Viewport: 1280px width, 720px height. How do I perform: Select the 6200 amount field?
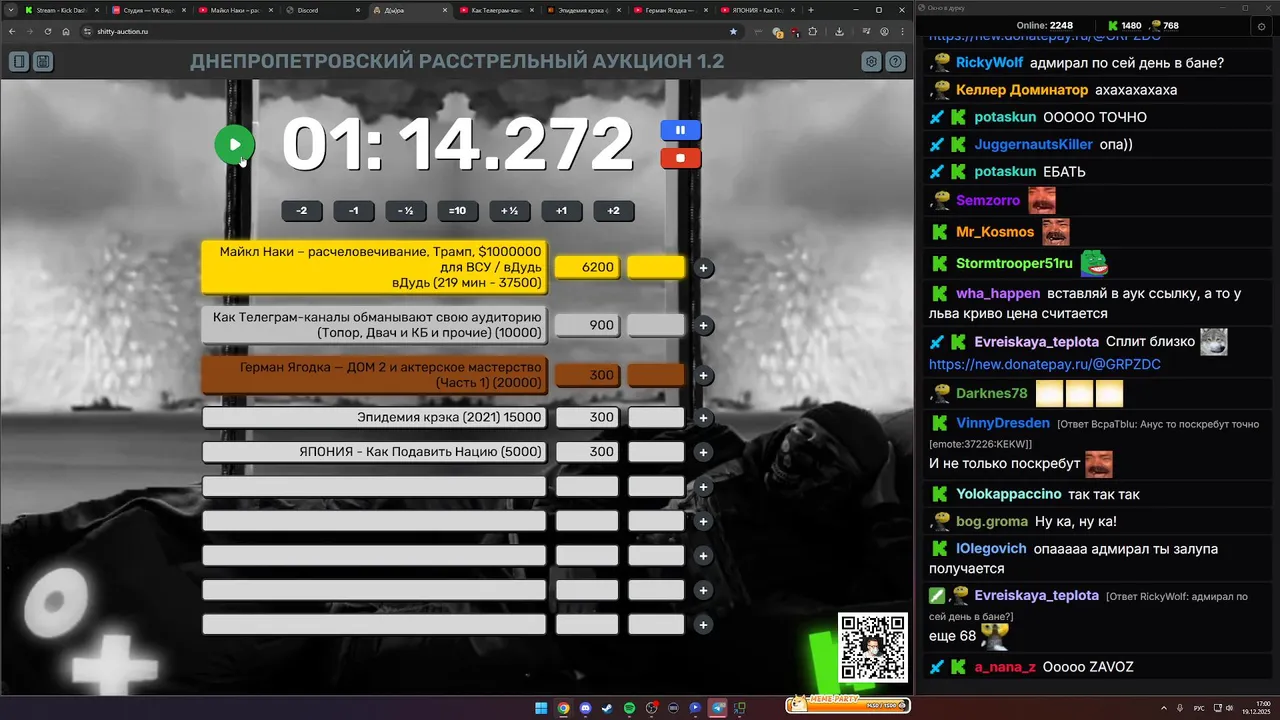click(x=587, y=268)
